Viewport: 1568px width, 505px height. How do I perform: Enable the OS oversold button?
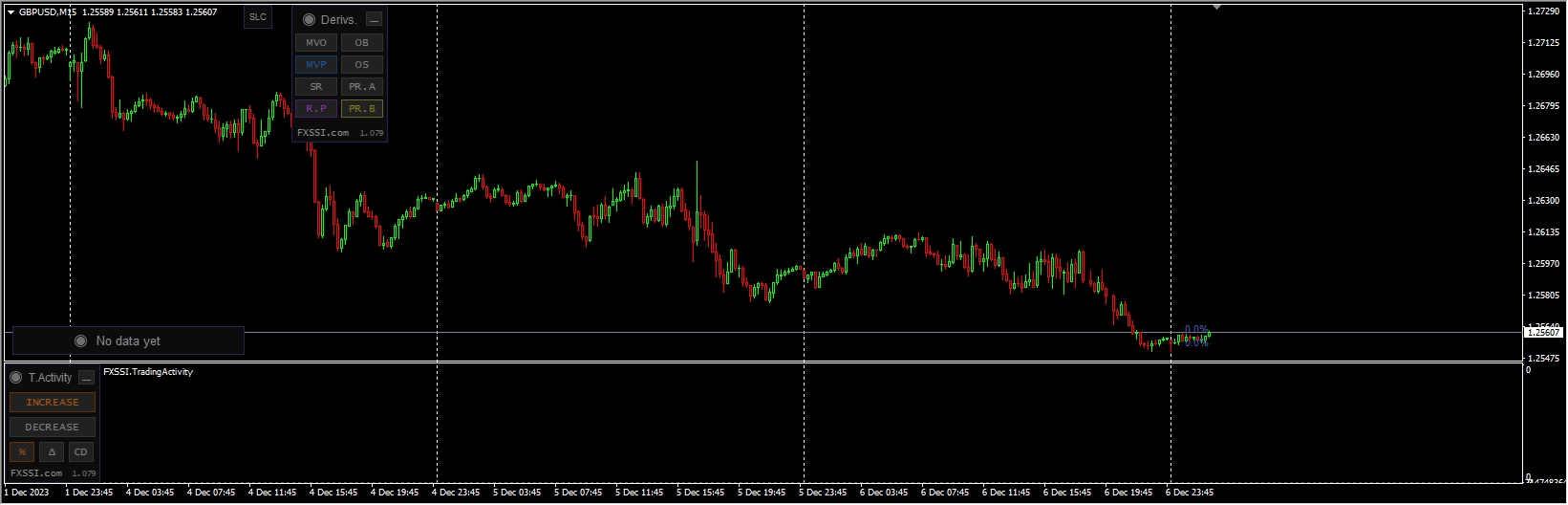pyautogui.click(x=361, y=65)
